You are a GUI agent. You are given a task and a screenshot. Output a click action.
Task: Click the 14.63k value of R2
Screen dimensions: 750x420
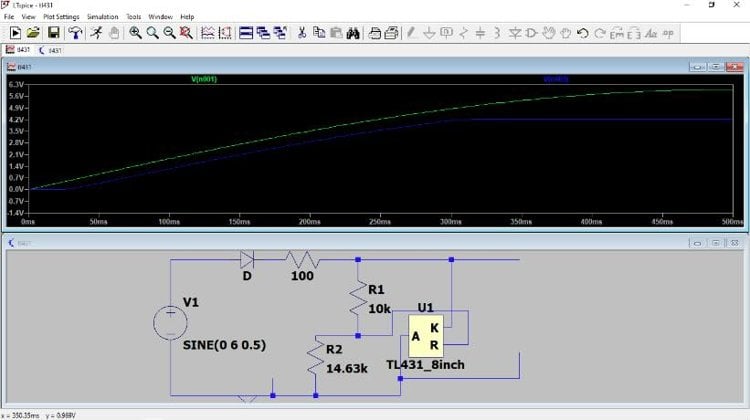(x=347, y=369)
